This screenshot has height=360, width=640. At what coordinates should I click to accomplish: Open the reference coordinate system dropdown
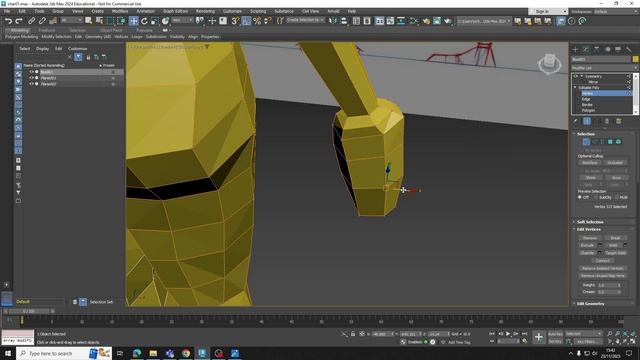click(x=182, y=20)
